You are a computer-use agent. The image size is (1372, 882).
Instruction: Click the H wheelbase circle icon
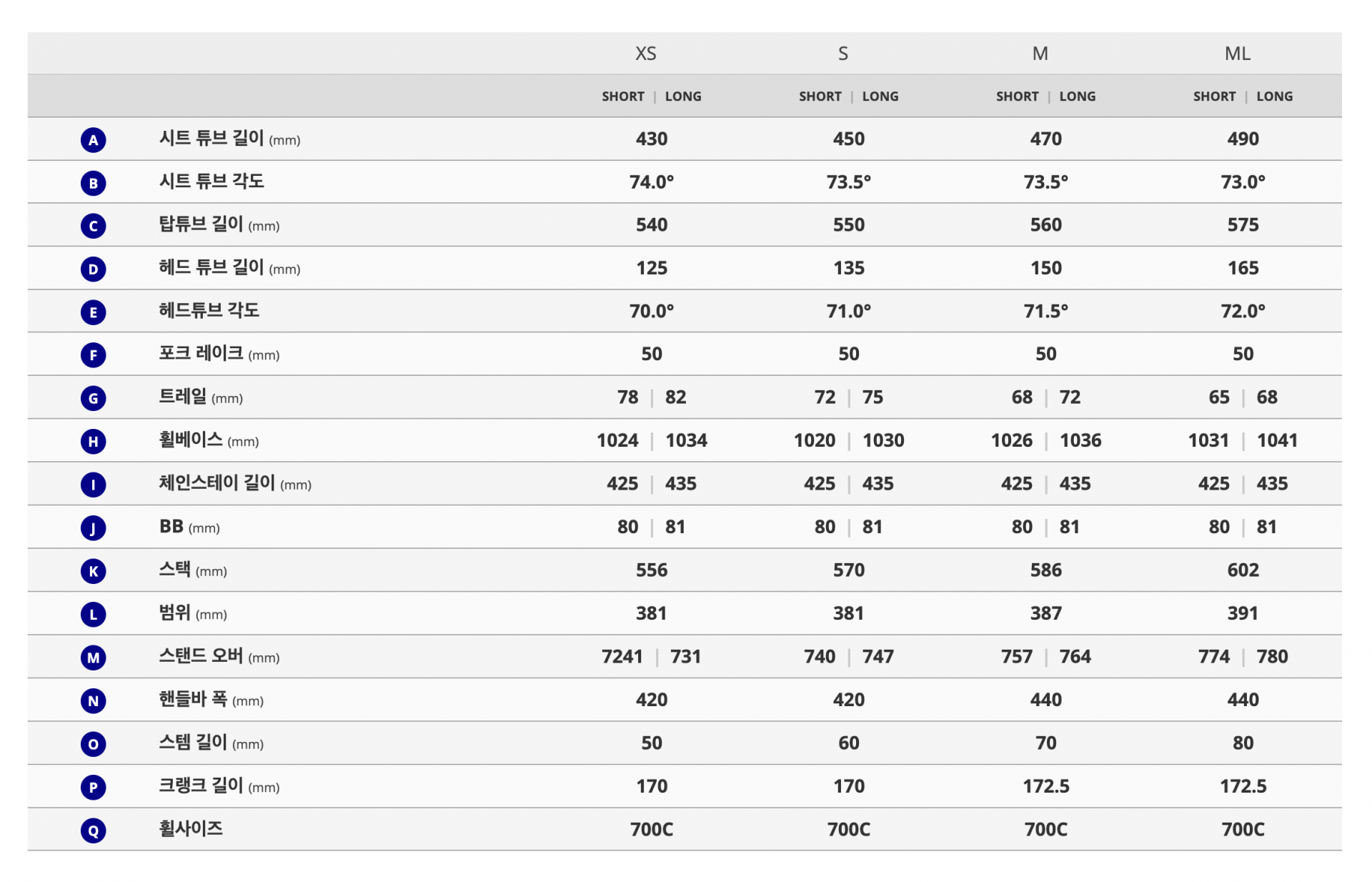click(93, 441)
